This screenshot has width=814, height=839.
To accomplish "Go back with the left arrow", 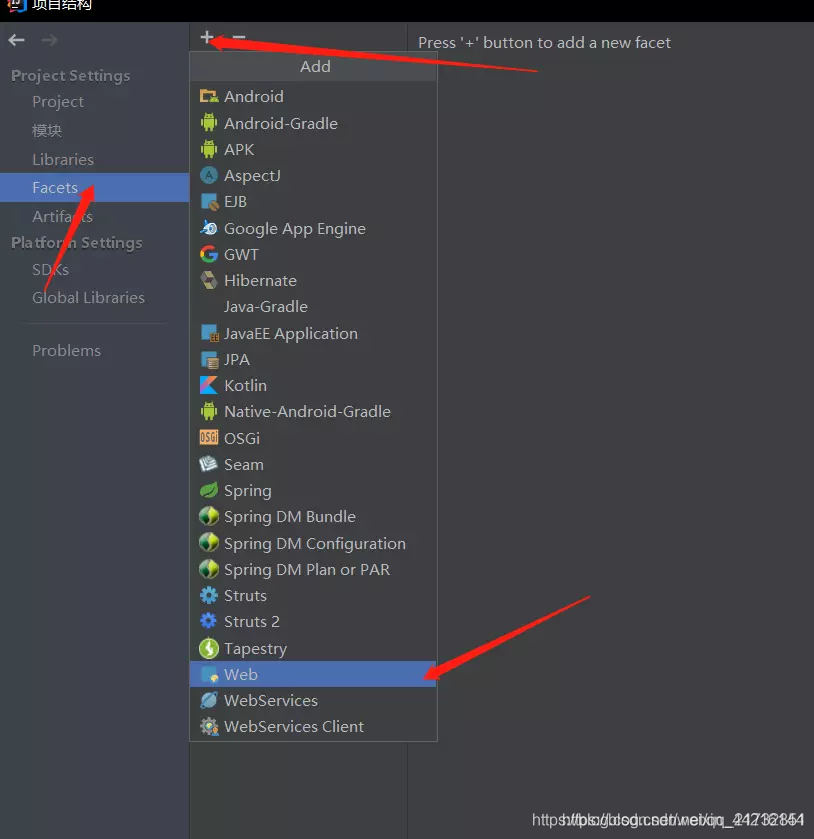I will pos(17,40).
